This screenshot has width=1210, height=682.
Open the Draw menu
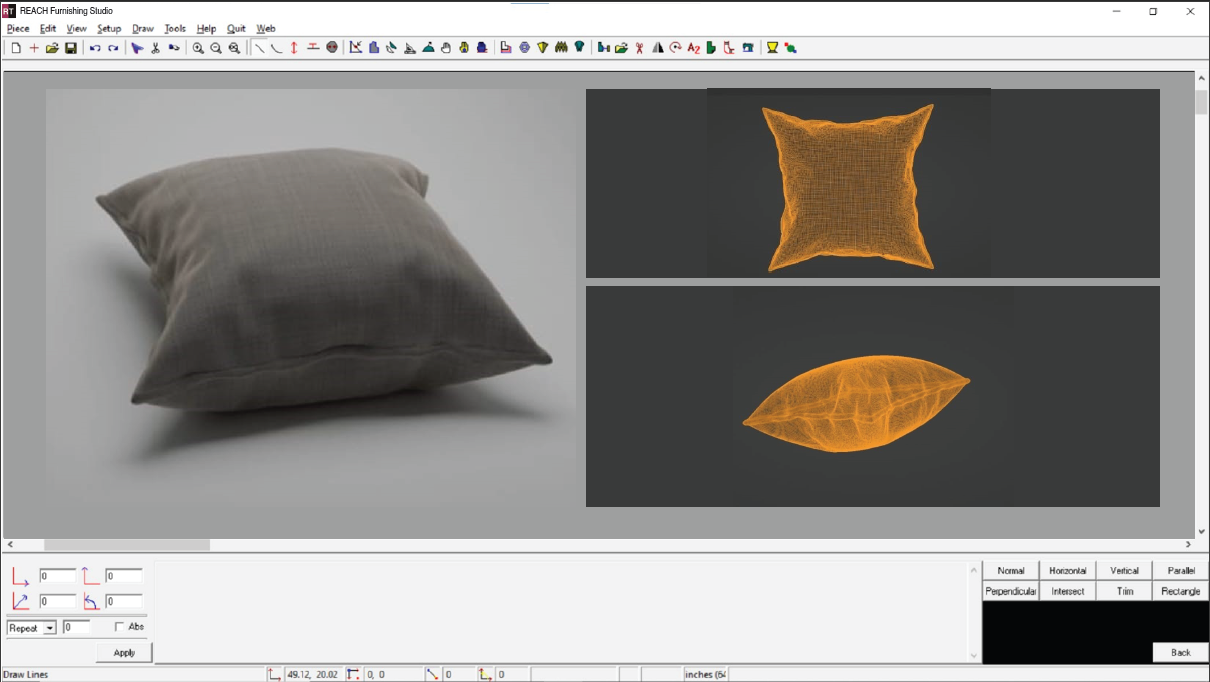point(143,29)
